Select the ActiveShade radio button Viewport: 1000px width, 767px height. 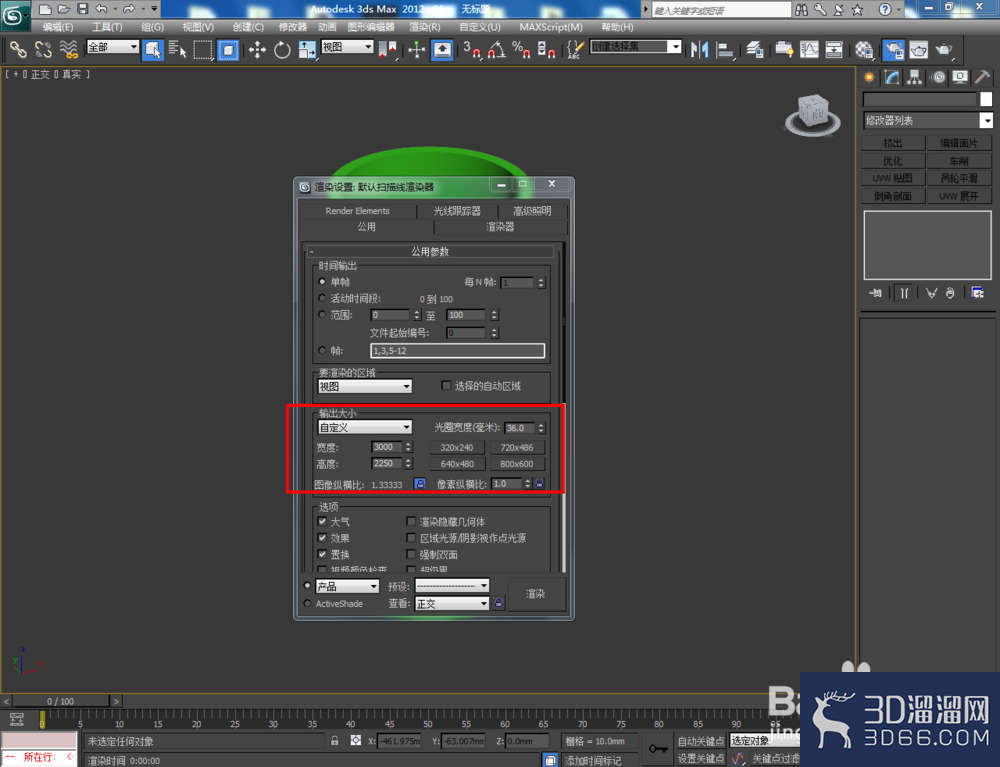click(x=307, y=603)
